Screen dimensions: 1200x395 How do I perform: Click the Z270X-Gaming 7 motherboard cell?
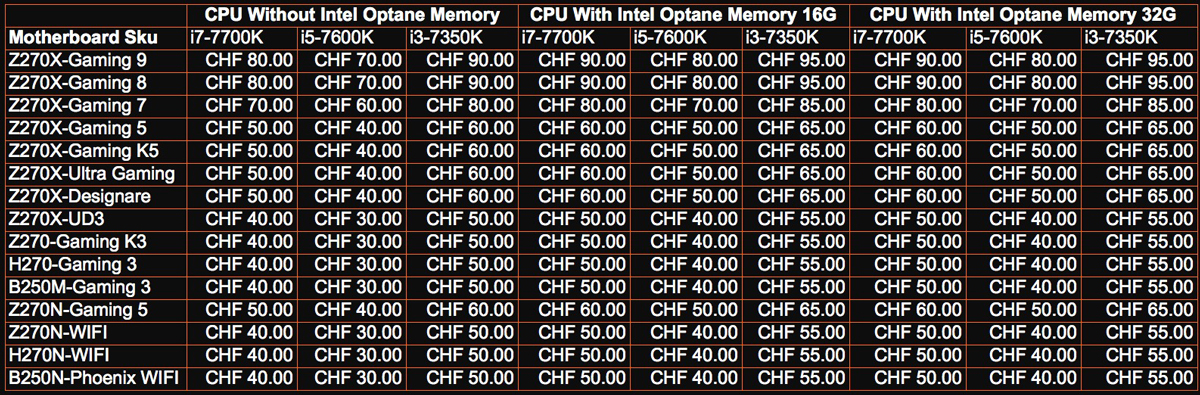click(x=77, y=104)
